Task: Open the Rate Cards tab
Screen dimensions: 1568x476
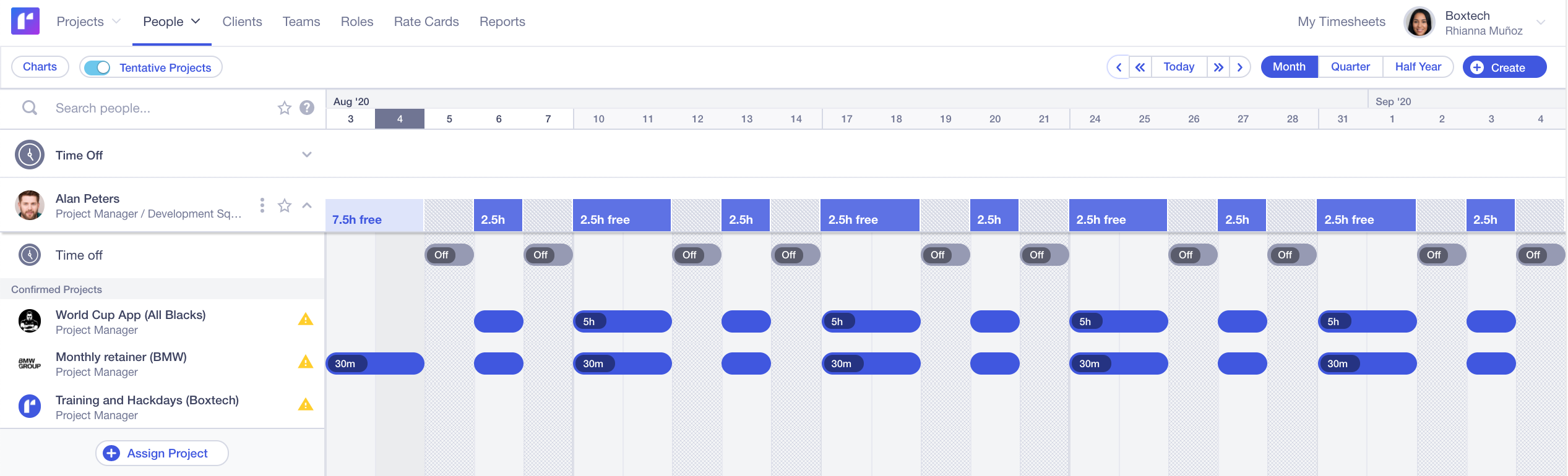Action: [x=426, y=22]
